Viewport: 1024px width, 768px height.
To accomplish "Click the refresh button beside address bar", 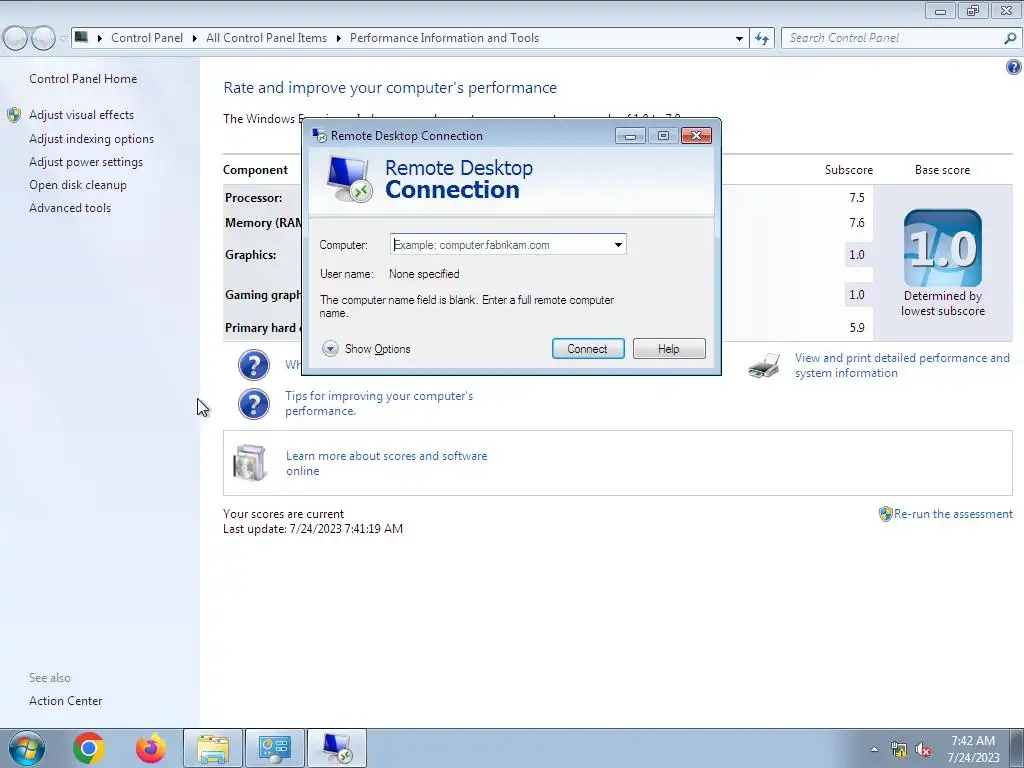I will pyautogui.click(x=762, y=38).
